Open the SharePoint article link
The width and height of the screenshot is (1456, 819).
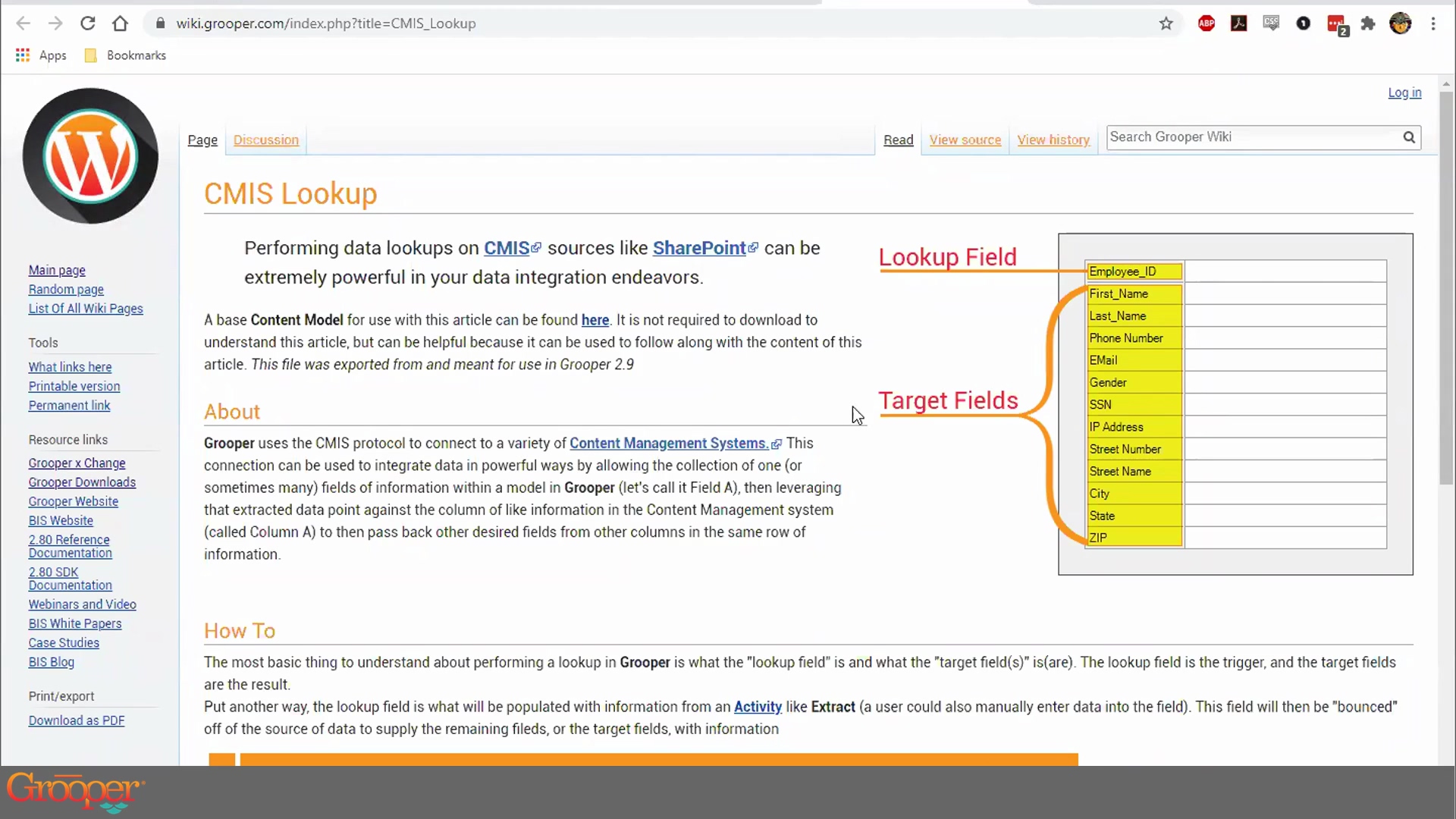pyautogui.click(x=699, y=248)
